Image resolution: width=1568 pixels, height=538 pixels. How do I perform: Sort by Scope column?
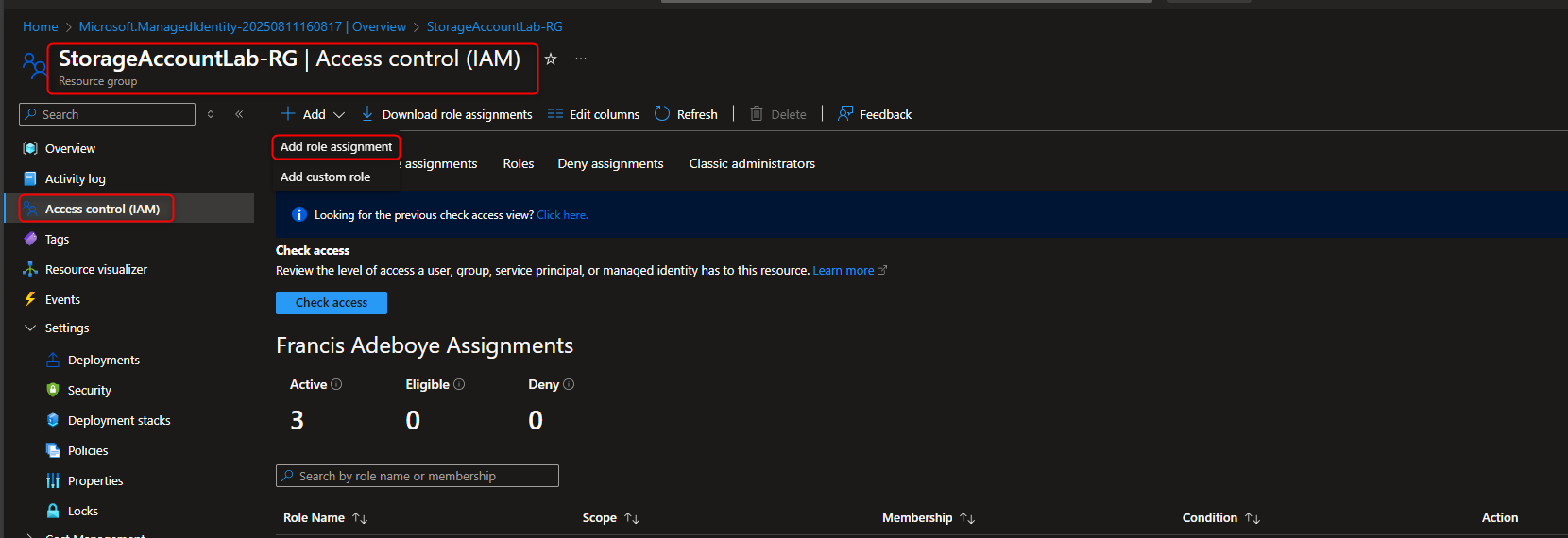pyautogui.click(x=611, y=517)
